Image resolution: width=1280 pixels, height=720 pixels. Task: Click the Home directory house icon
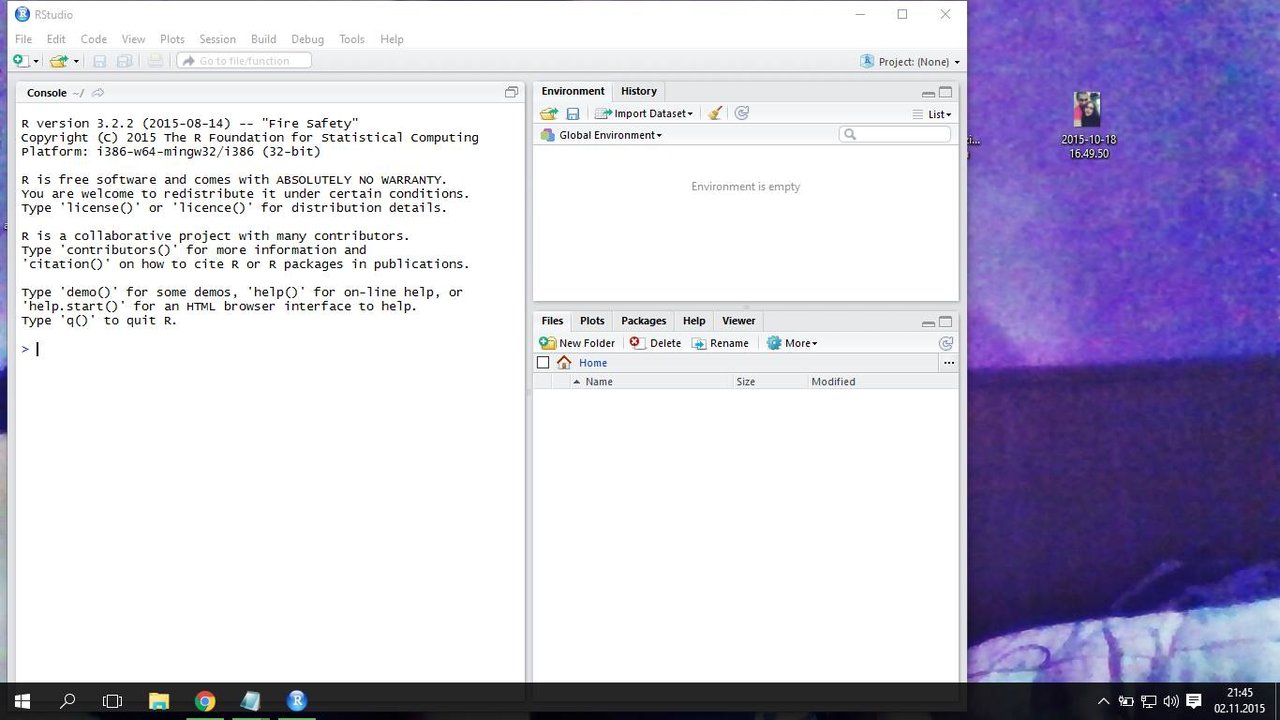[x=564, y=363]
